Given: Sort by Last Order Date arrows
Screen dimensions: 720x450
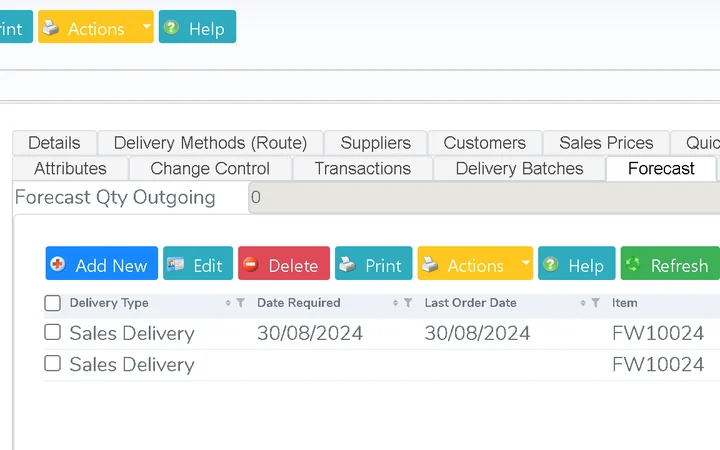Looking at the screenshot, I should click(583, 303).
